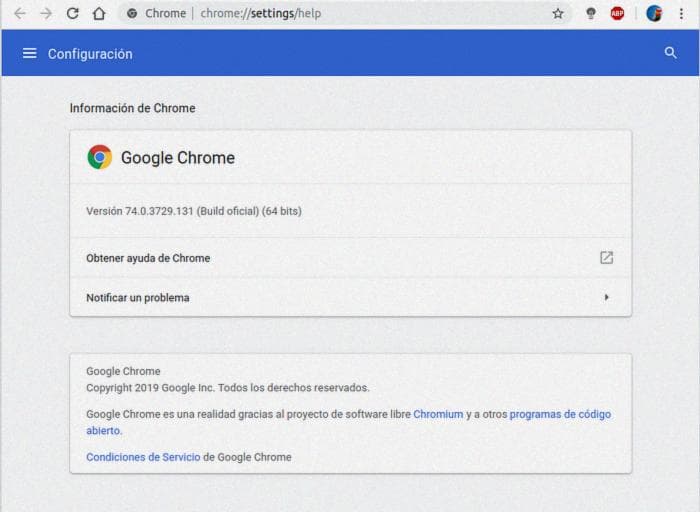700x512 pixels.
Task: Click the Google Chrome product name heading
Action: pos(178,158)
